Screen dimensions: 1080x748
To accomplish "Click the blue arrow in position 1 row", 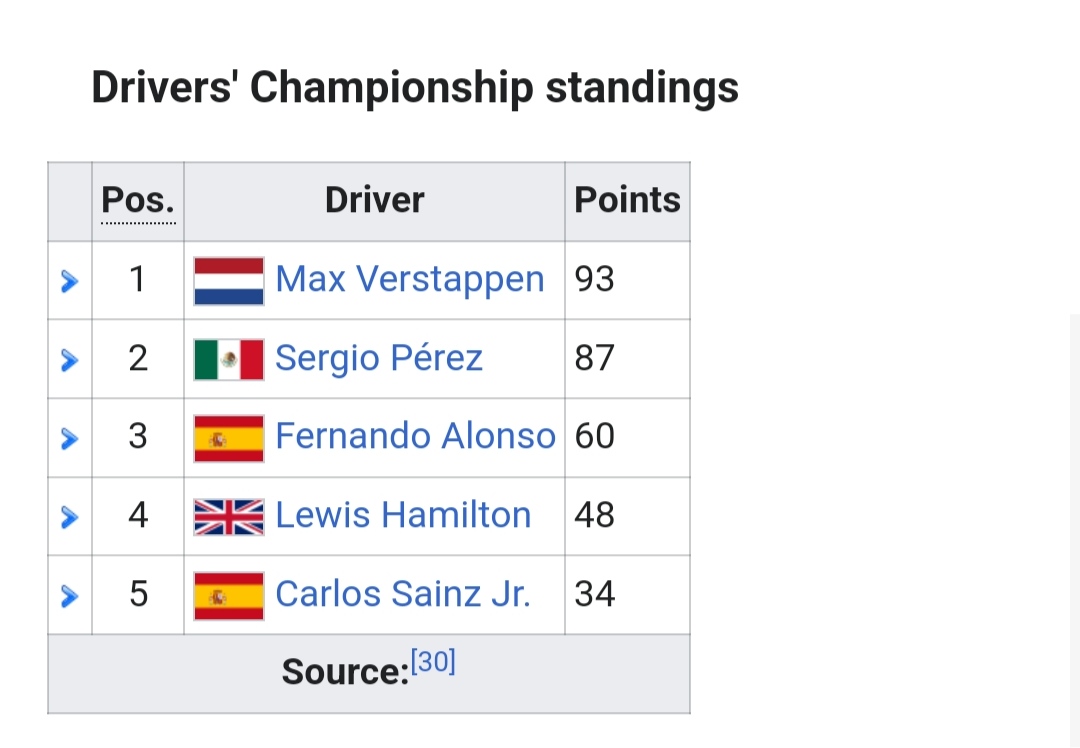I will pyautogui.click(x=69, y=281).
